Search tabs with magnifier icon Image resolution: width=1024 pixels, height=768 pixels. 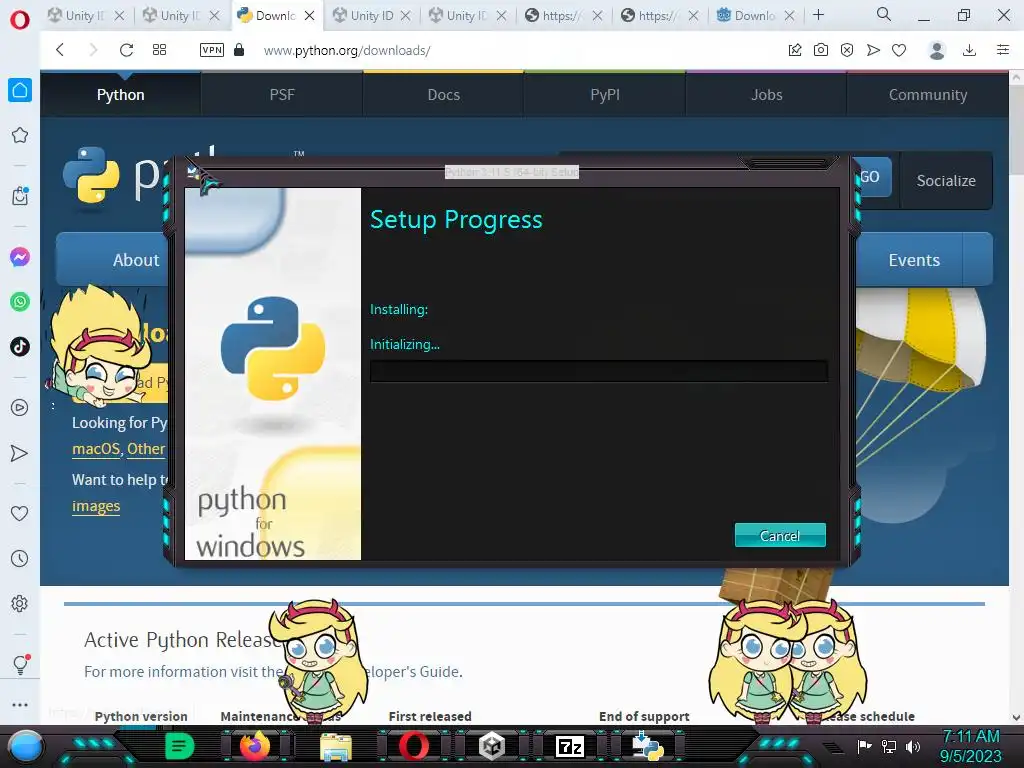tap(884, 14)
